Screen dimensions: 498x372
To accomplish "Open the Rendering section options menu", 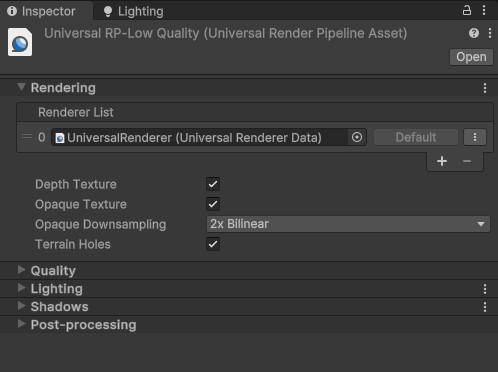I will tap(485, 88).
